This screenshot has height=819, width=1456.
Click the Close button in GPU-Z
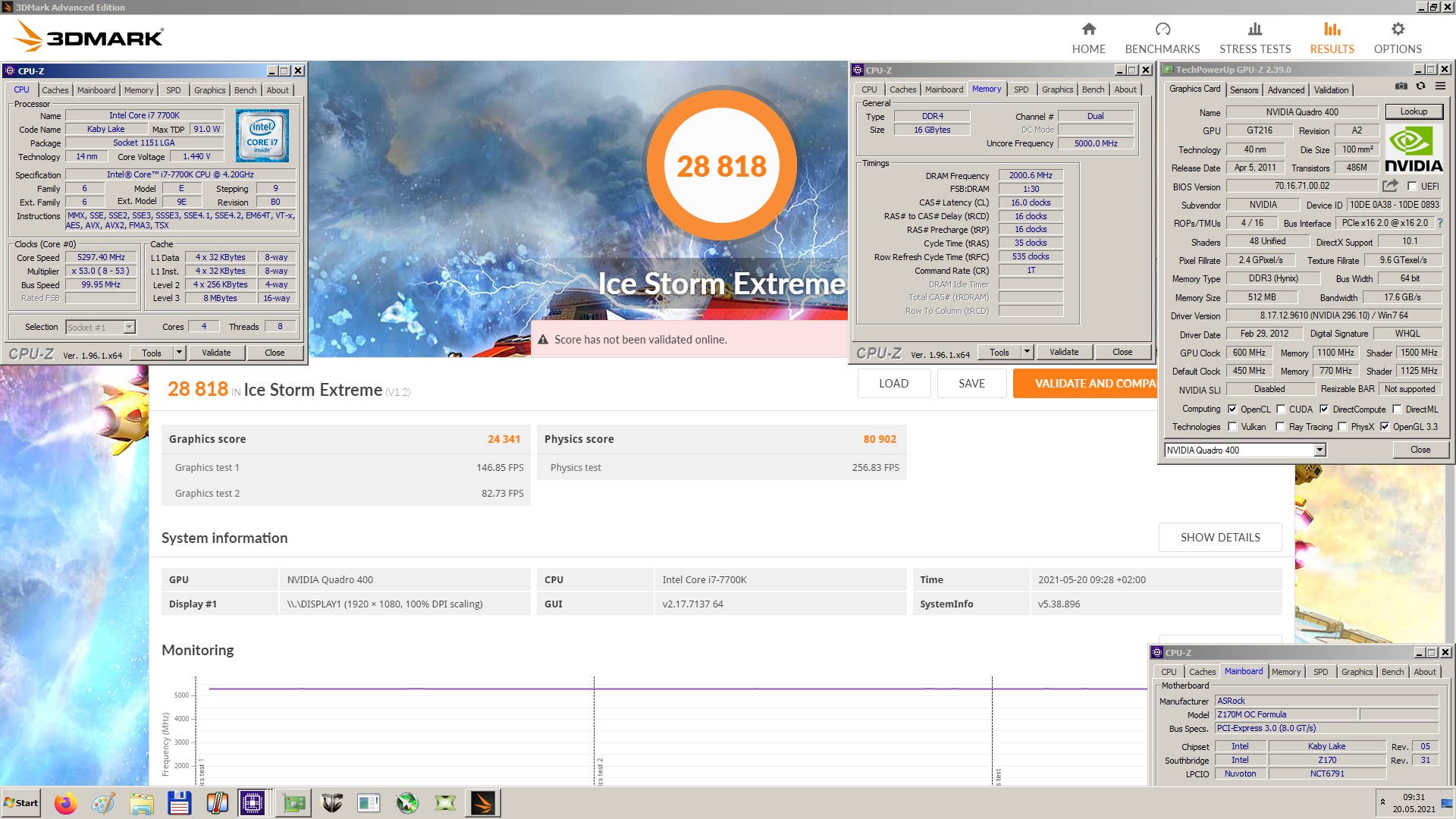click(x=1420, y=450)
